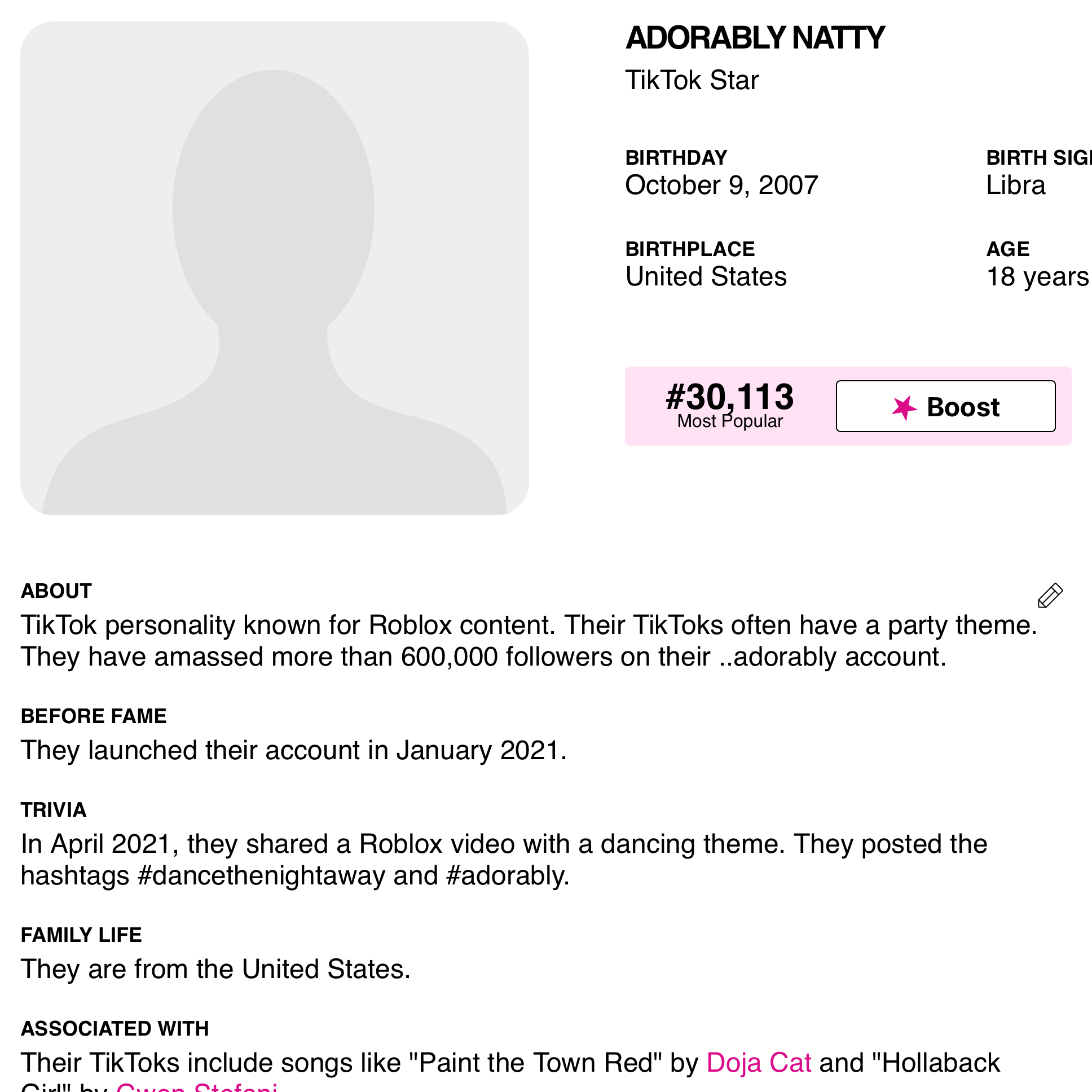Open the United States birthplace

706,277
